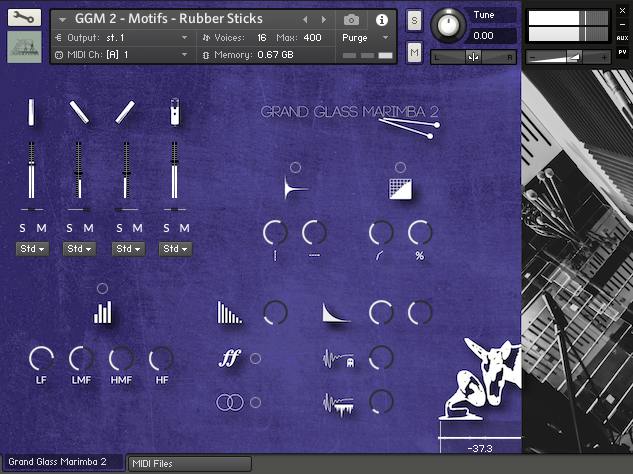
Task: Click the waveform with icicles icon
Action: pos(338,405)
